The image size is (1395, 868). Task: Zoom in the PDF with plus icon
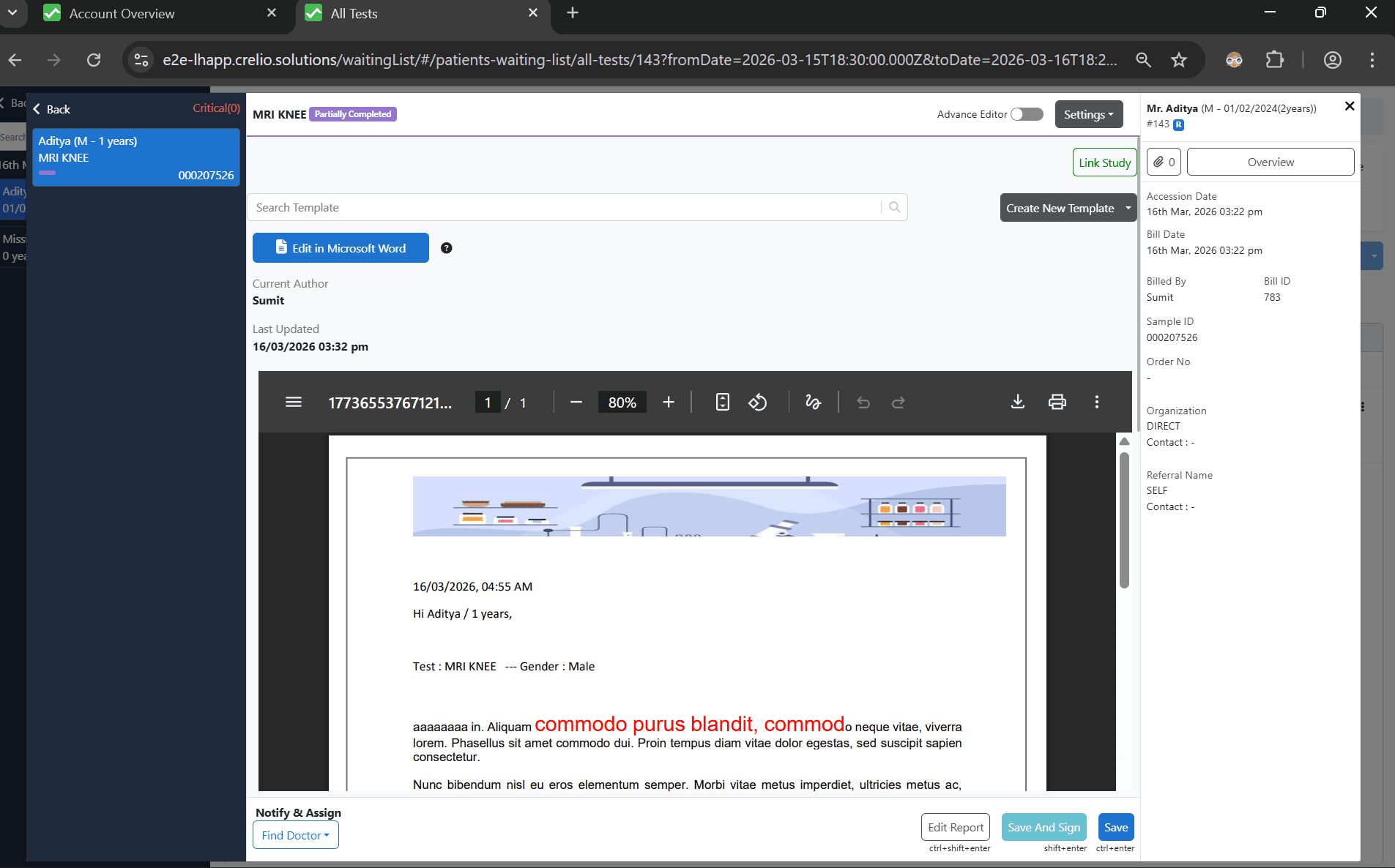[669, 402]
